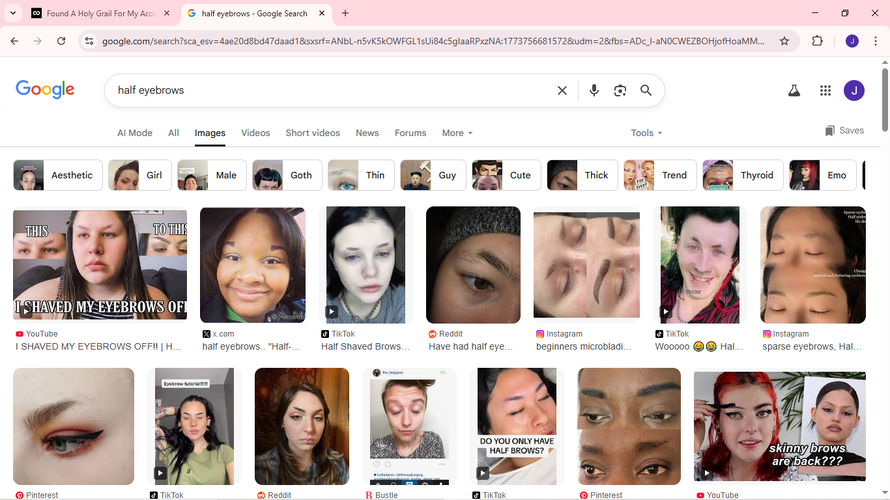This screenshot has height=500, width=890.
Task: Filter images by Emo chip
Action: [824, 175]
